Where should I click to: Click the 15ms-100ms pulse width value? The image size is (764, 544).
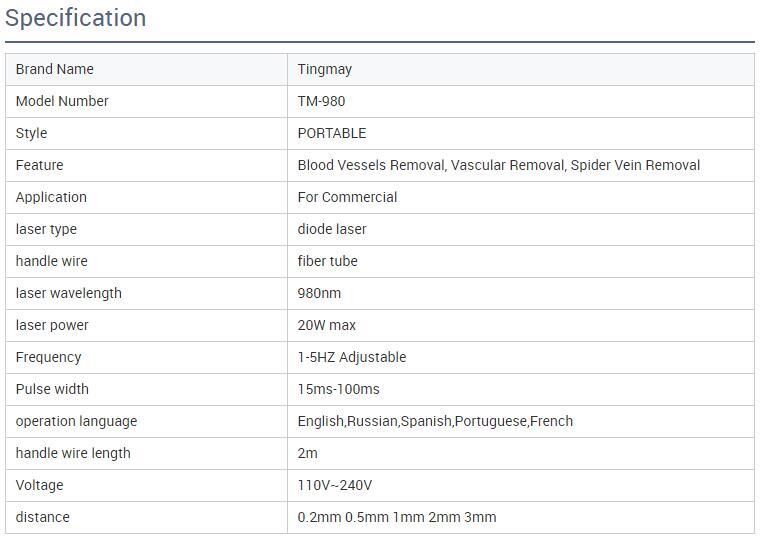[339, 389]
